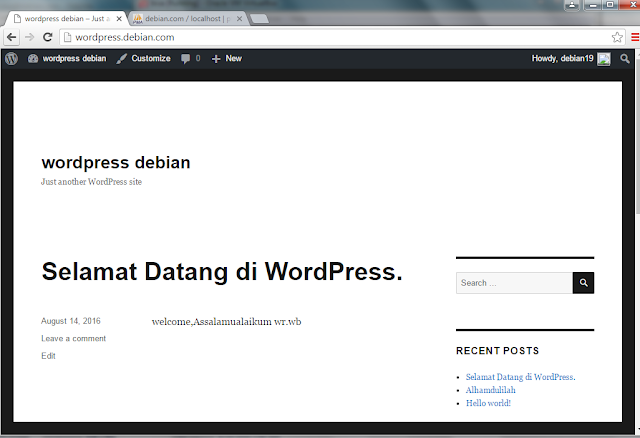Click the Leave a comment link
Viewport: 640px width, 438px height.
[x=73, y=338]
